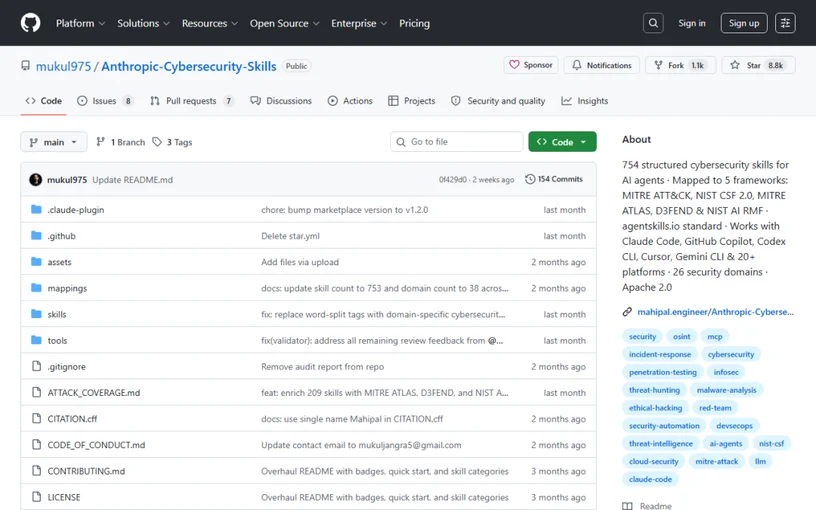Open the Update README.md commit message
The image size is (816, 510).
(132, 180)
